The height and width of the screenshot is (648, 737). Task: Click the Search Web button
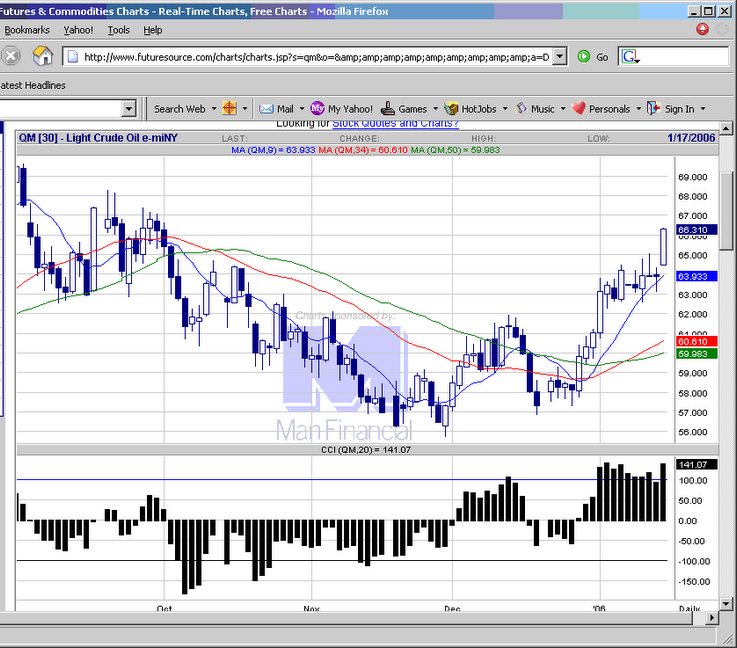click(x=180, y=109)
